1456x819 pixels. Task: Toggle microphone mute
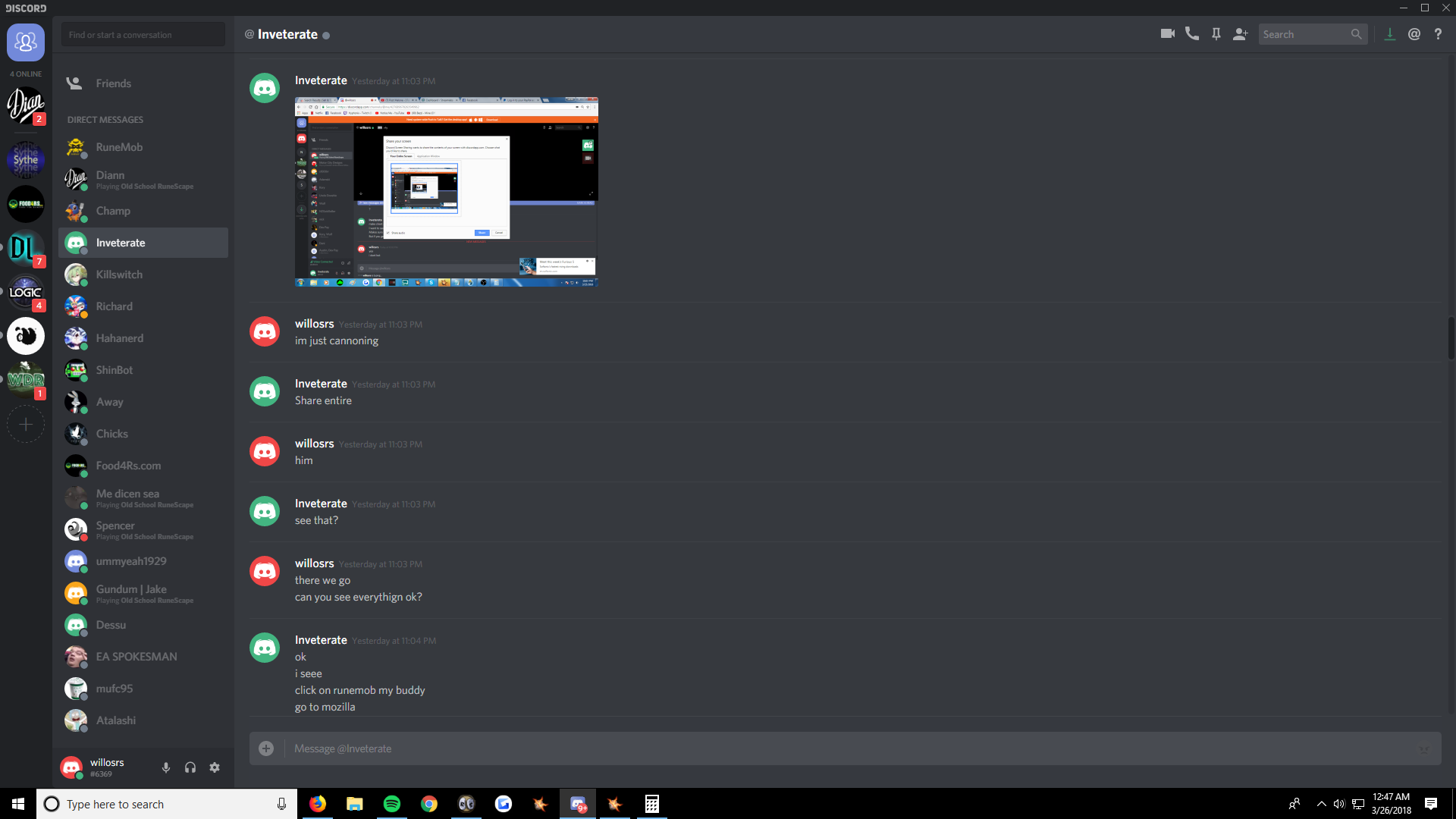click(x=166, y=767)
